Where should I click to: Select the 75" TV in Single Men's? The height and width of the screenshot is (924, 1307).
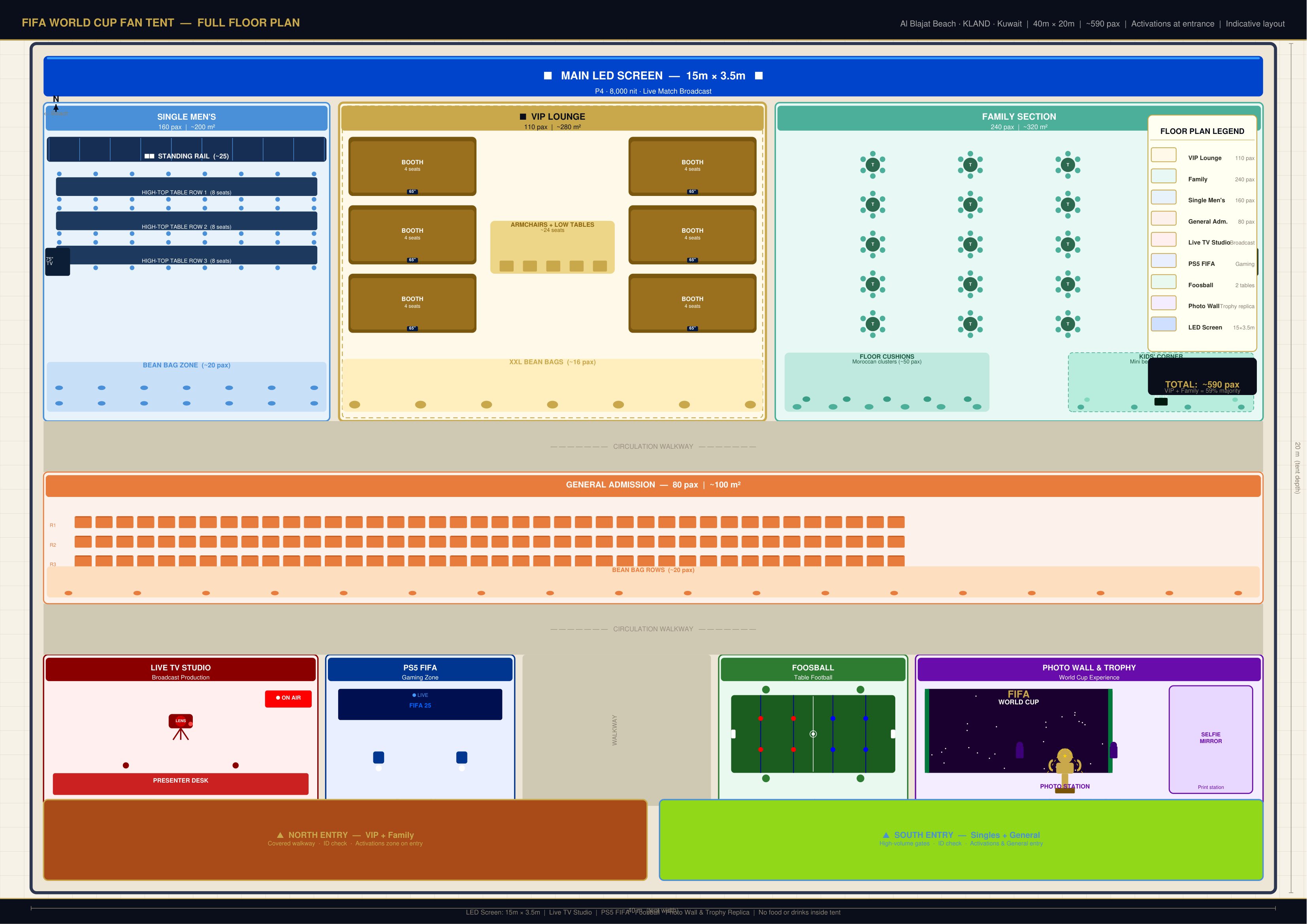(x=57, y=261)
